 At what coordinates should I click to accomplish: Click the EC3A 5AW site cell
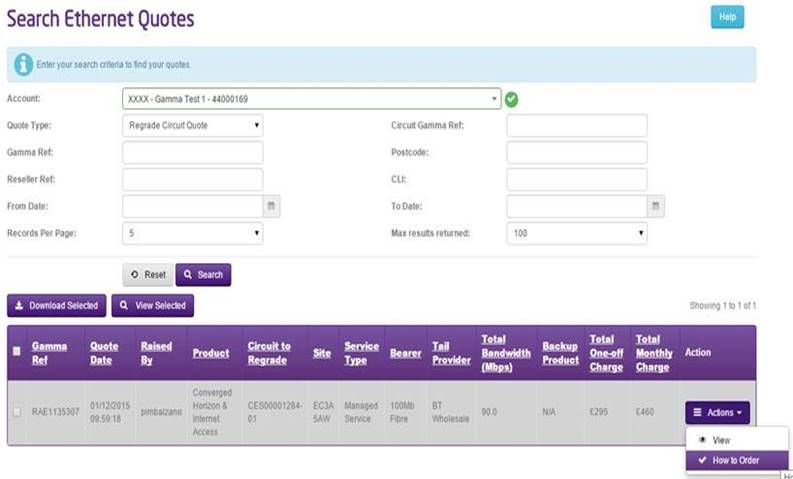pos(322,412)
